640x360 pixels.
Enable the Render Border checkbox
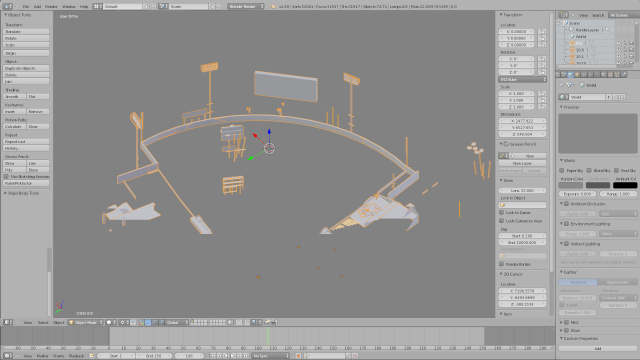pos(502,264)
